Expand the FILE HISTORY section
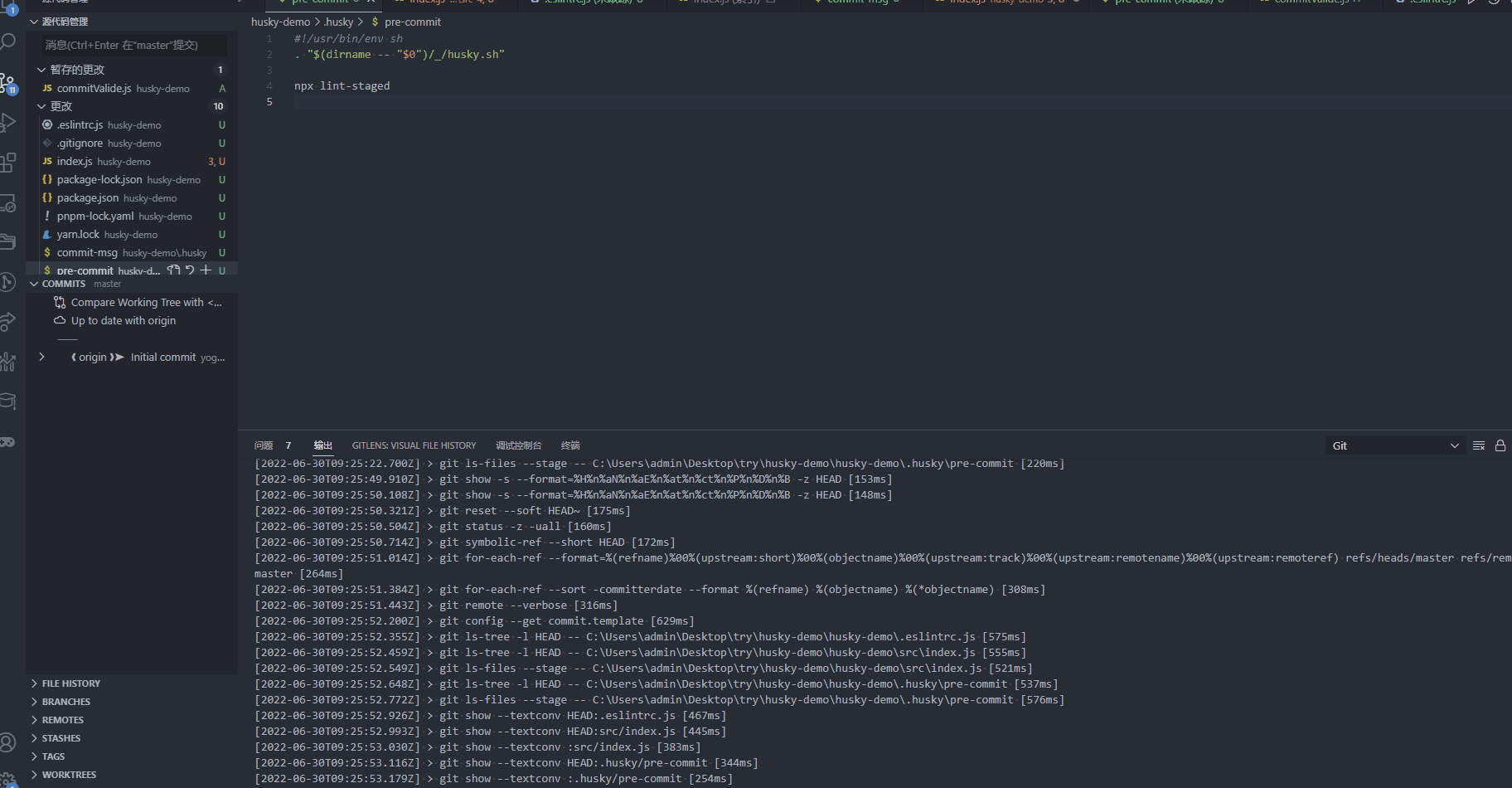Screen dimensions: 1512x788 tap(132, 683)
